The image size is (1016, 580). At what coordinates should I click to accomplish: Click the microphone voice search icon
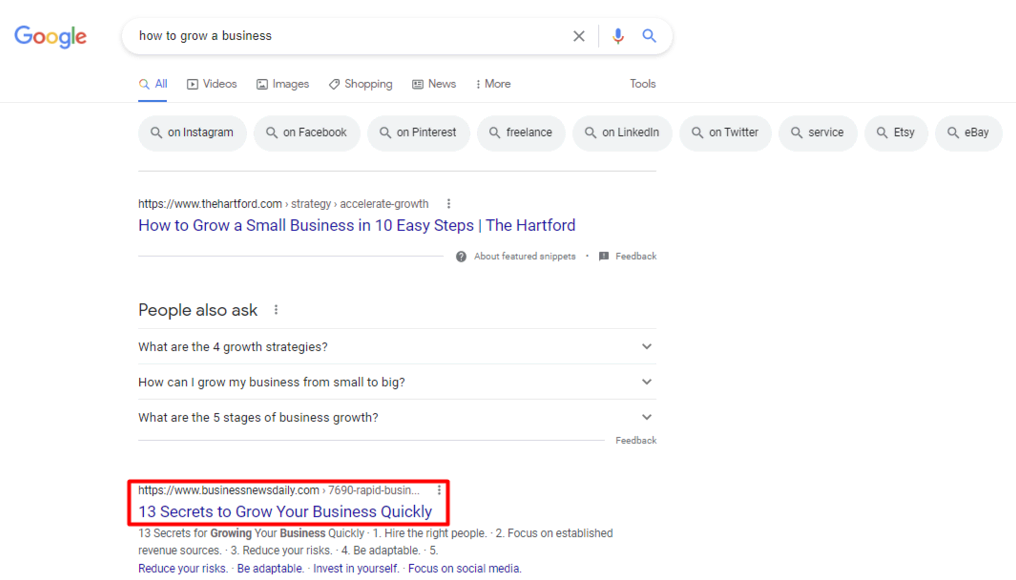[x=618, y=35]
